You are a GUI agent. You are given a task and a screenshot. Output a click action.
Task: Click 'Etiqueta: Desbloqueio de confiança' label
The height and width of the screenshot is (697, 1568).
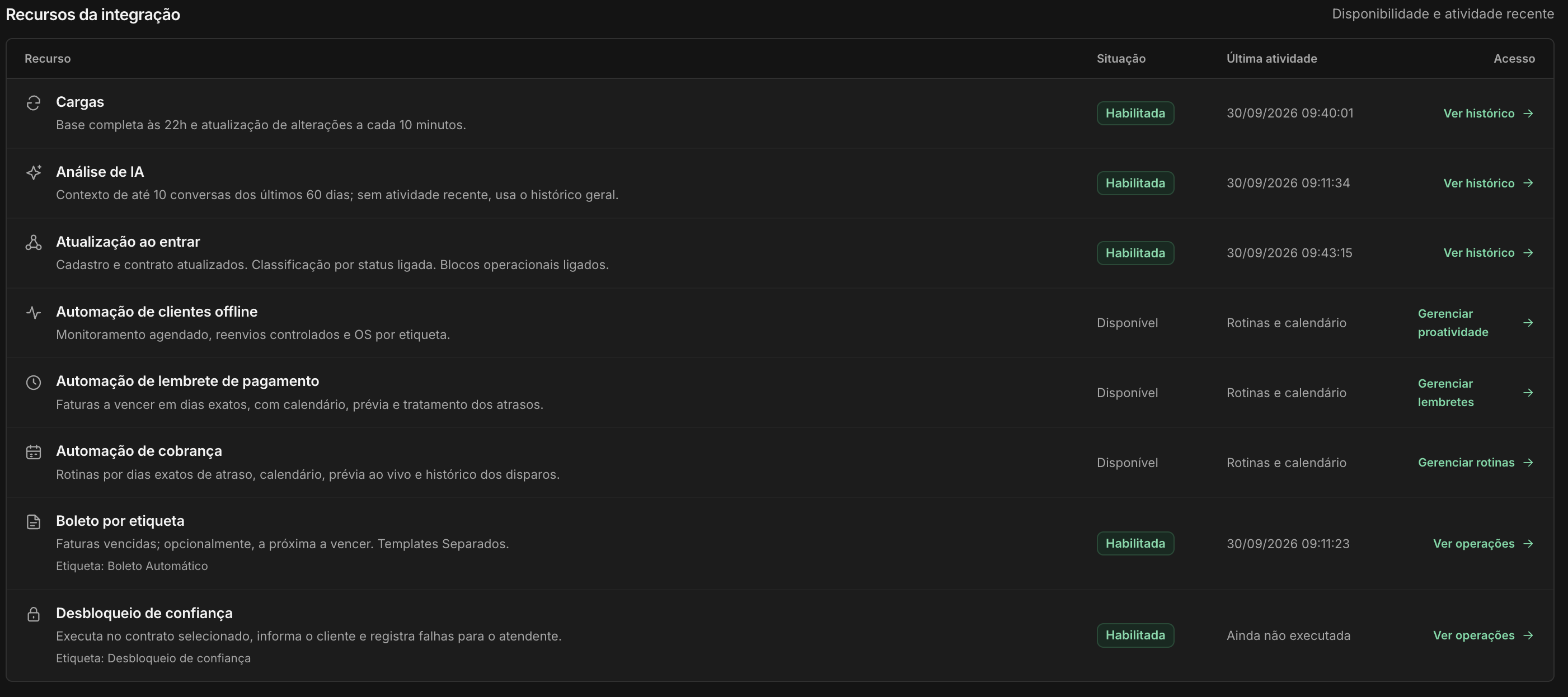coord(153,659)
